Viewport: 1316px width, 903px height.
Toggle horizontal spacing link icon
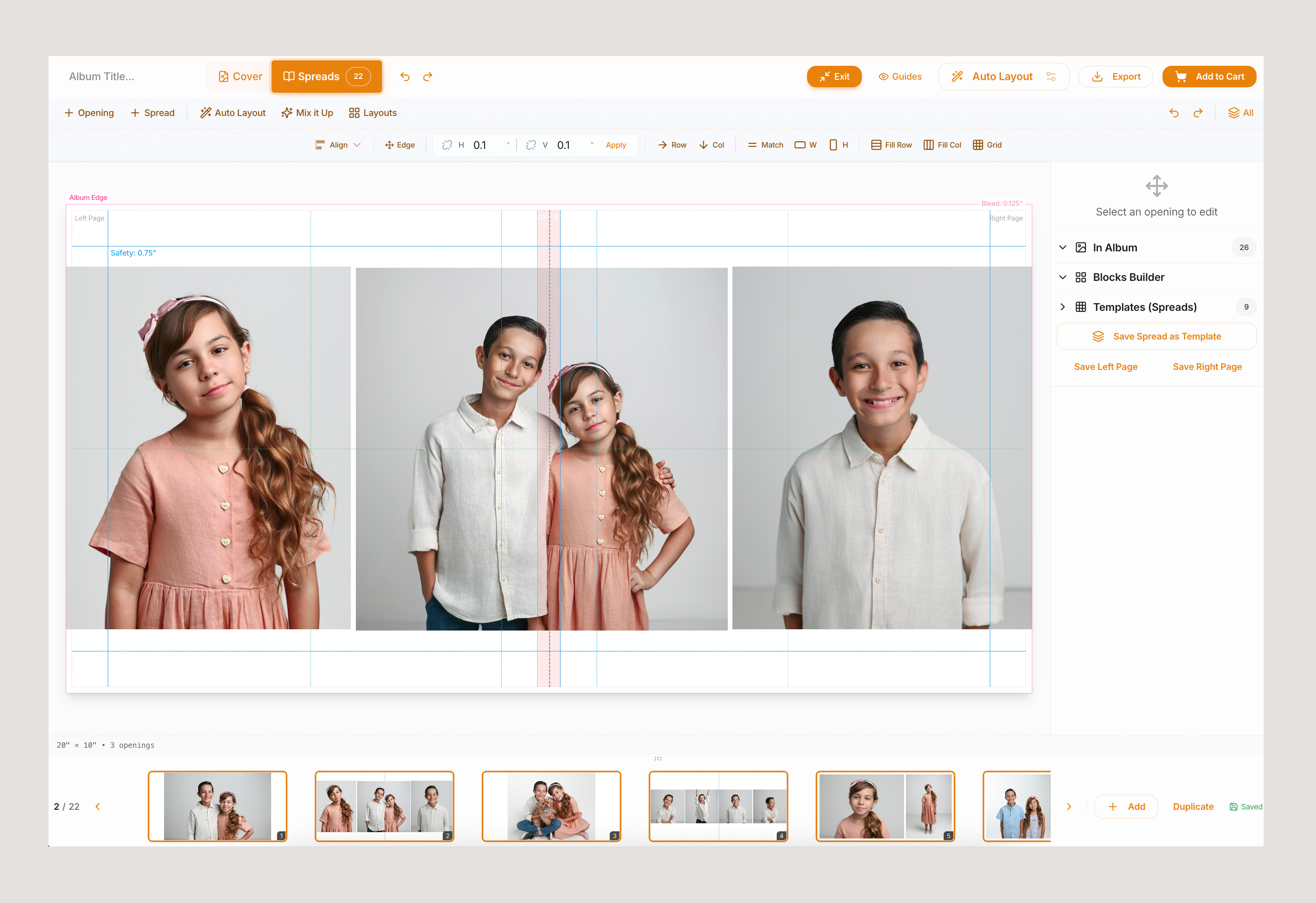[x=447, y=145]
